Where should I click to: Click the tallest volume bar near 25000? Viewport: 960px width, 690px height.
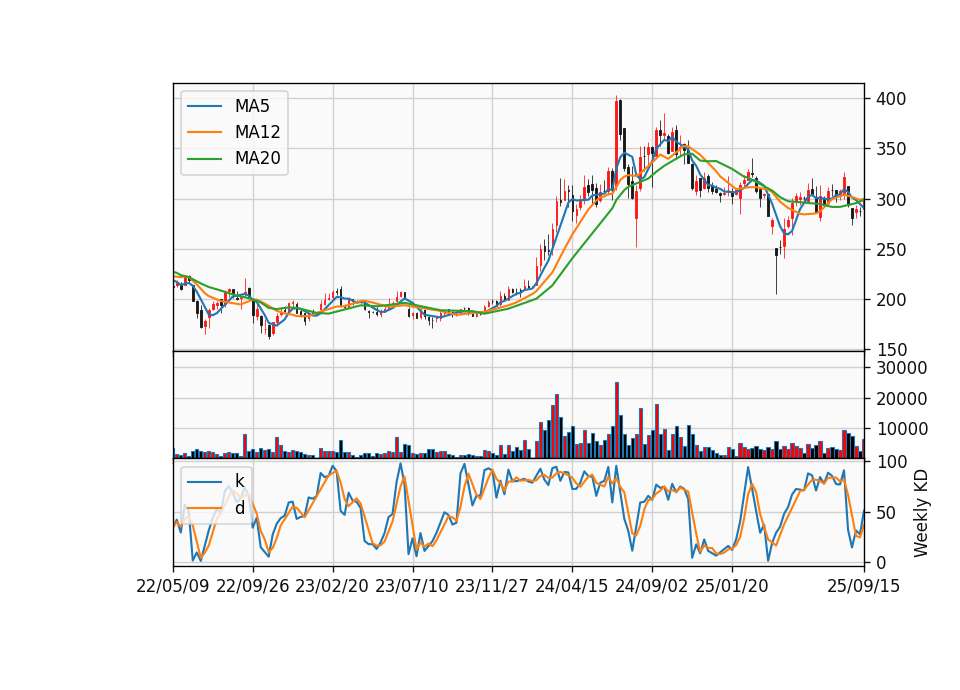click(617, 421)
